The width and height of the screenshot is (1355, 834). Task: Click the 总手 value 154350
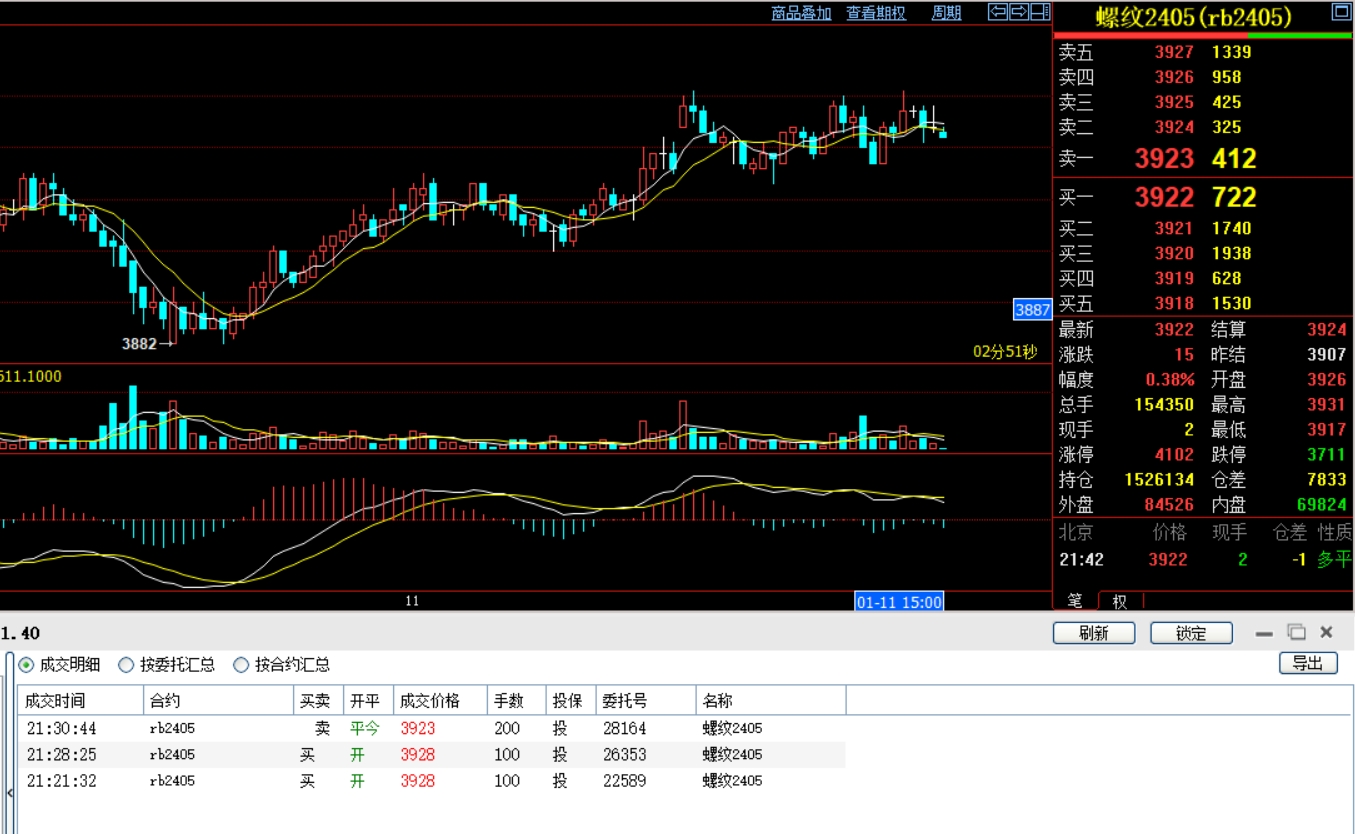coord(1164,404)
